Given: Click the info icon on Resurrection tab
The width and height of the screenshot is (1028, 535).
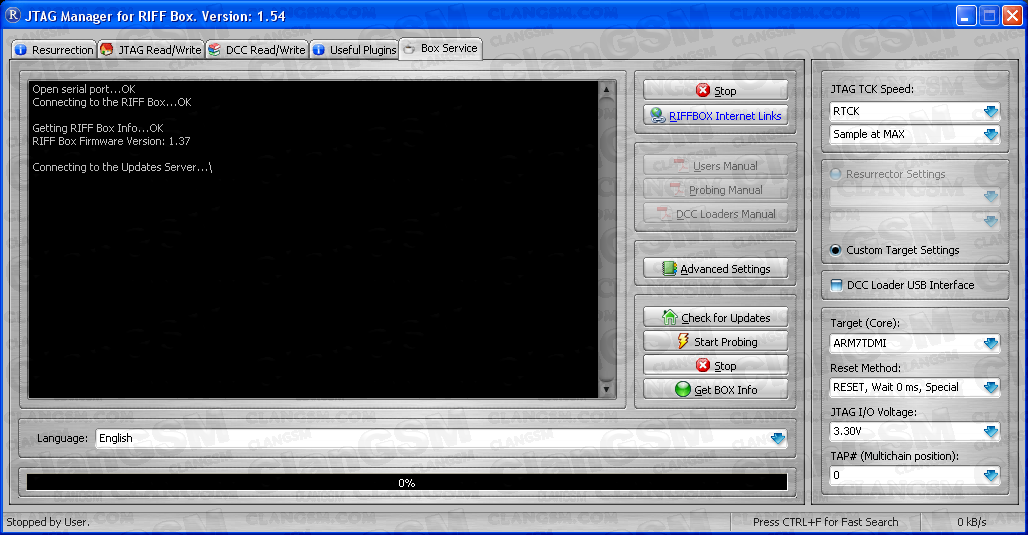Looking at the screenshot, I should (21, 50).
